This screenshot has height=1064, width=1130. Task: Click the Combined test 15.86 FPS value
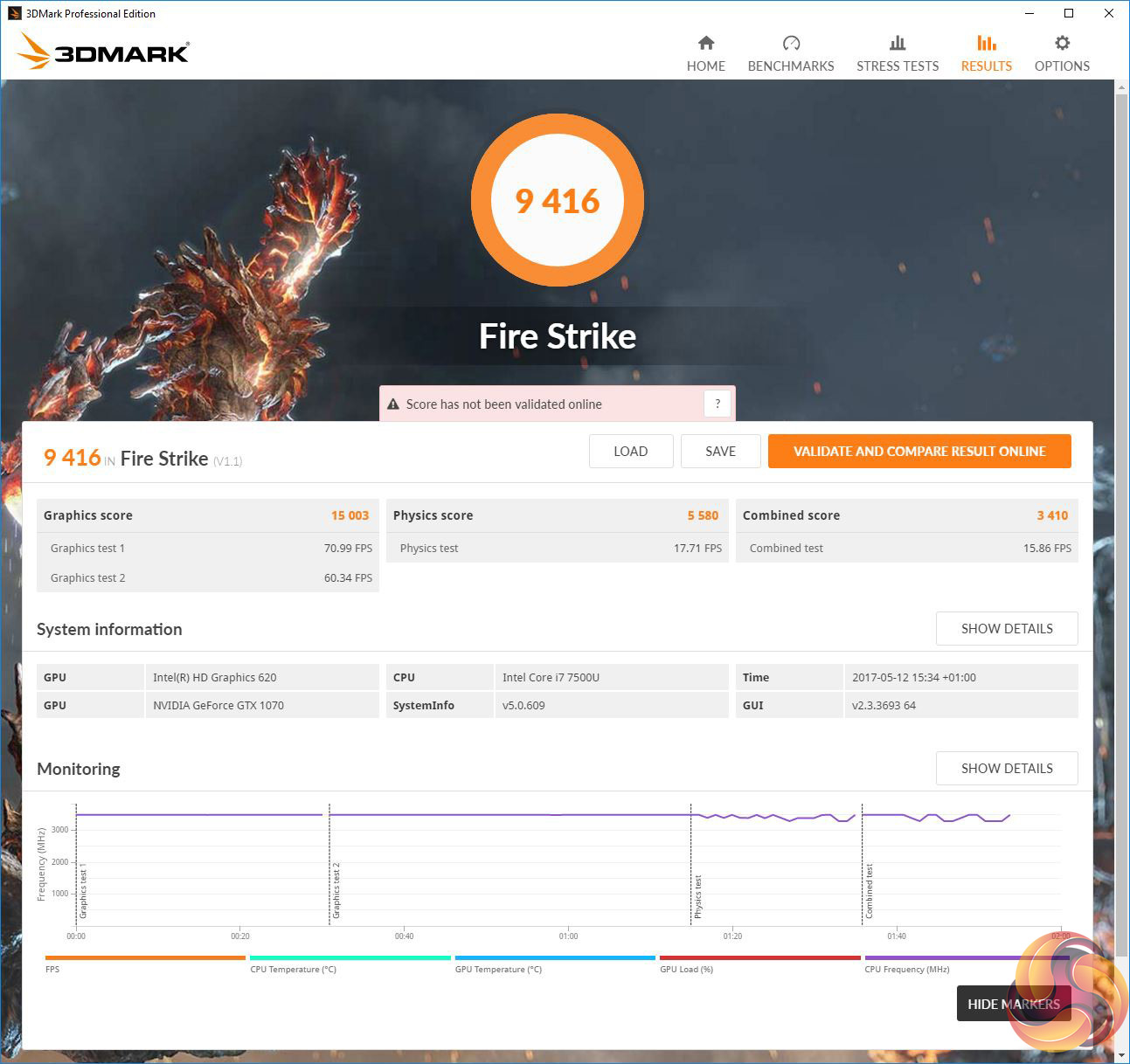[1047, 549]
